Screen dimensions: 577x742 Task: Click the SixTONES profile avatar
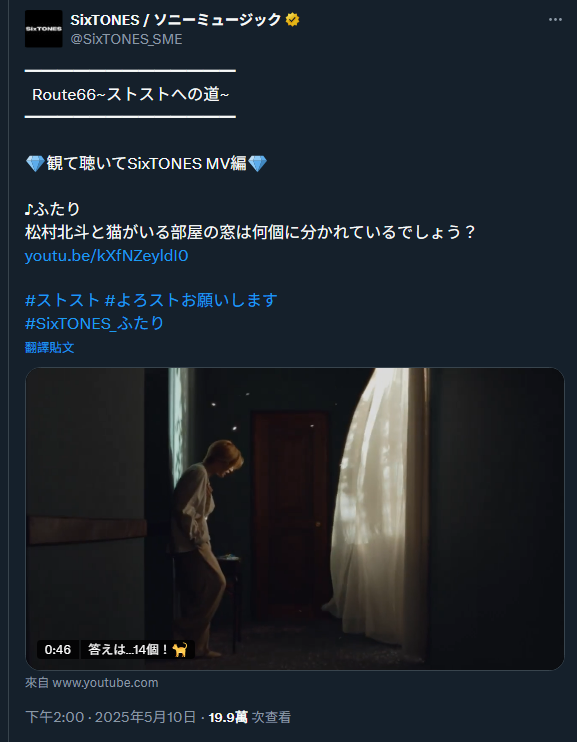(x=44, y=29)
